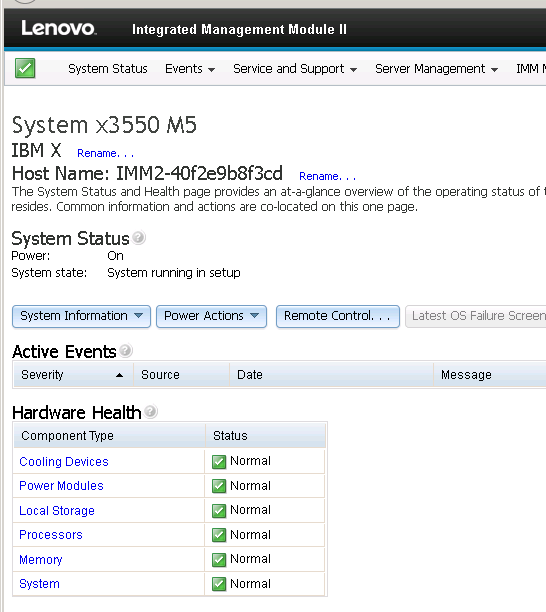This screenshot has width=546, height=612.
Task: Click 'Normal' status text for Power Modules
Action: pos(250,486)
